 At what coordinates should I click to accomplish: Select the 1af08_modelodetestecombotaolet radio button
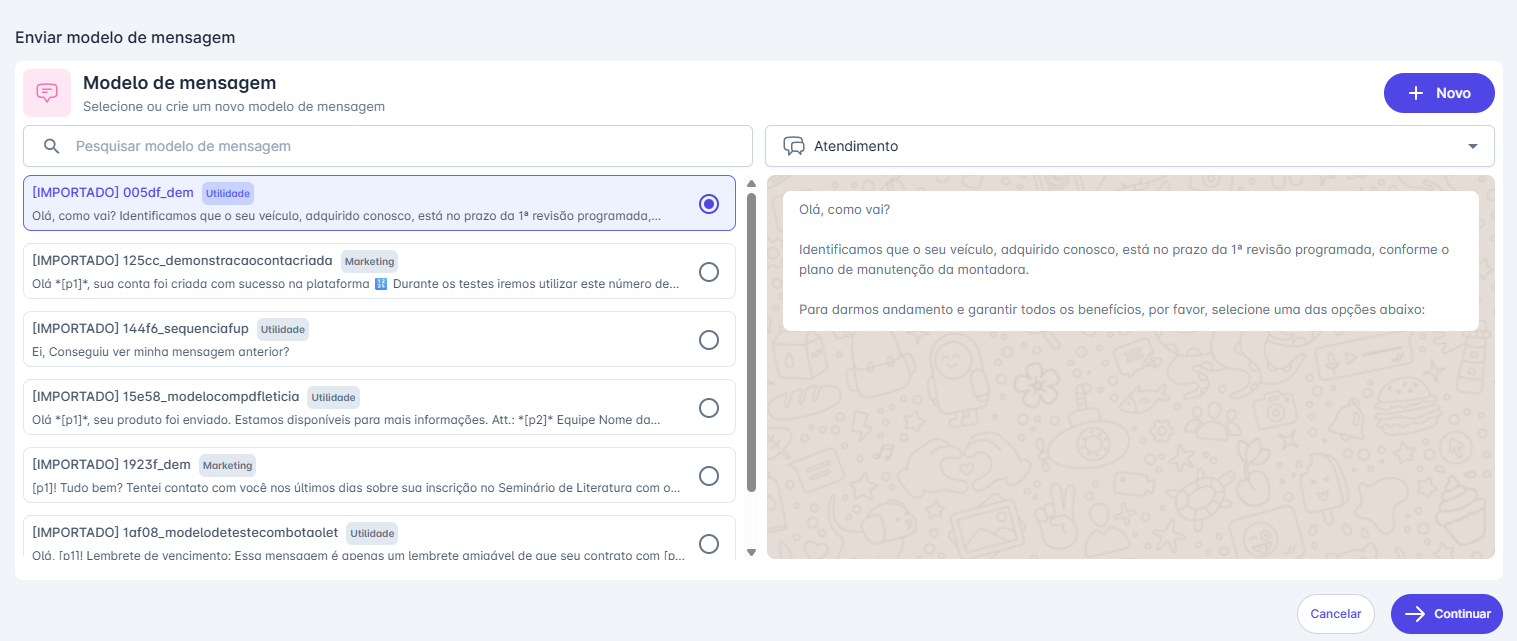pos(709,544)
